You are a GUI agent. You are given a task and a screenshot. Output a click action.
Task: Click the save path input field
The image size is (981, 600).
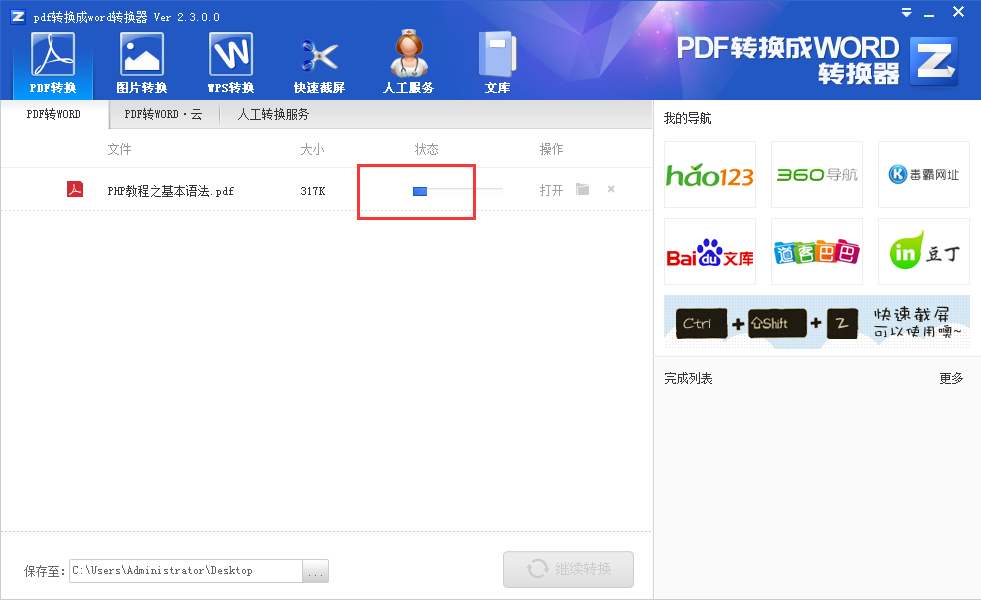coord(185,571)
